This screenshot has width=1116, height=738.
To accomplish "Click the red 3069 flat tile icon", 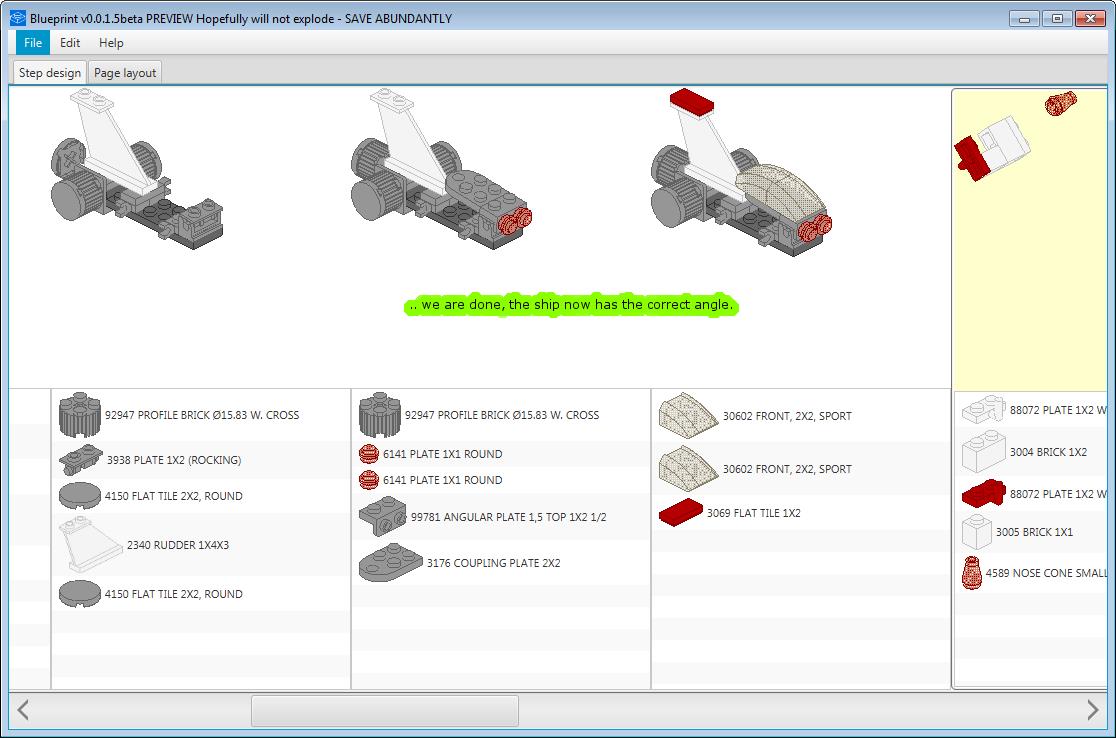I will [681, 512].
